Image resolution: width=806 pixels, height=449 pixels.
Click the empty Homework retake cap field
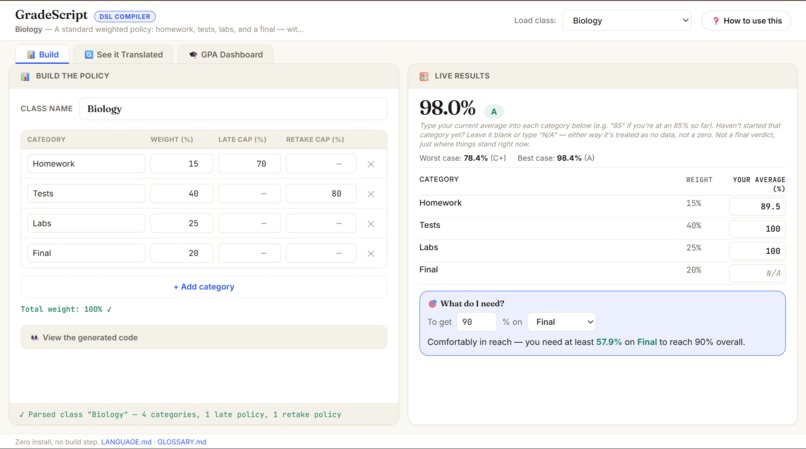click(321, 164)
